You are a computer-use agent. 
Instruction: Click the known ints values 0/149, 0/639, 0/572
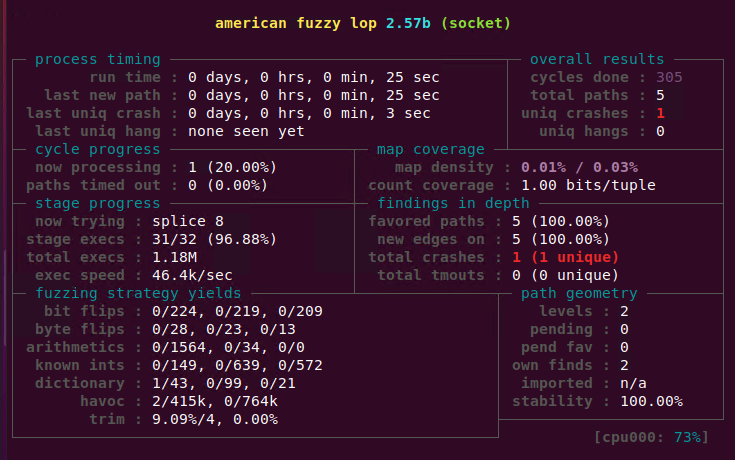click(237, 365)
